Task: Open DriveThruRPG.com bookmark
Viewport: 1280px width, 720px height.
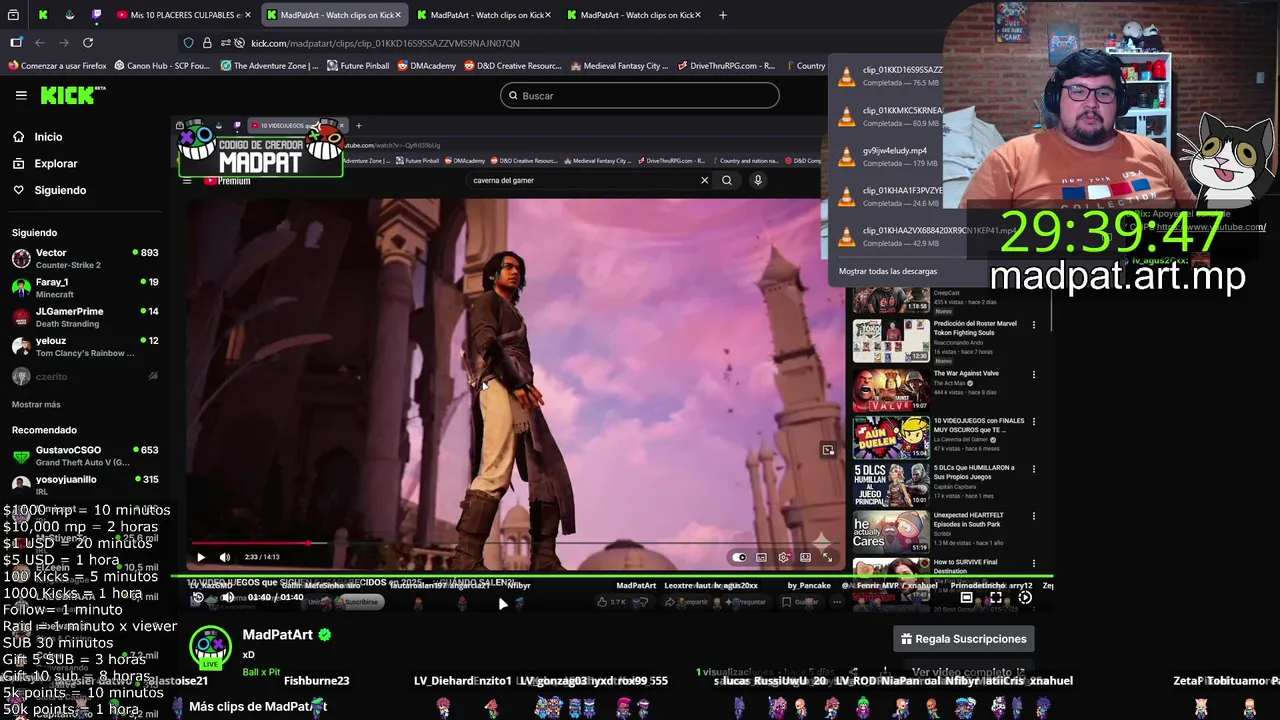Action: tap(726, 66)
